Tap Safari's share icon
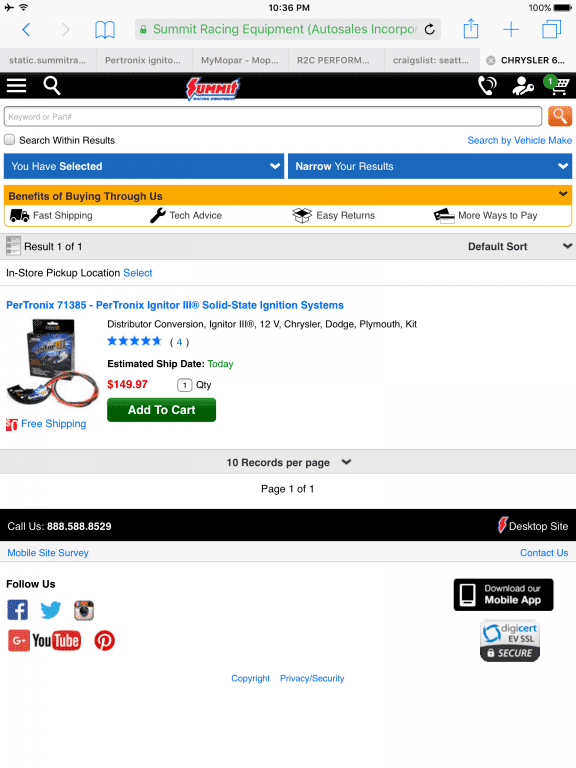 pyautogui.click(x=471, y=28)
